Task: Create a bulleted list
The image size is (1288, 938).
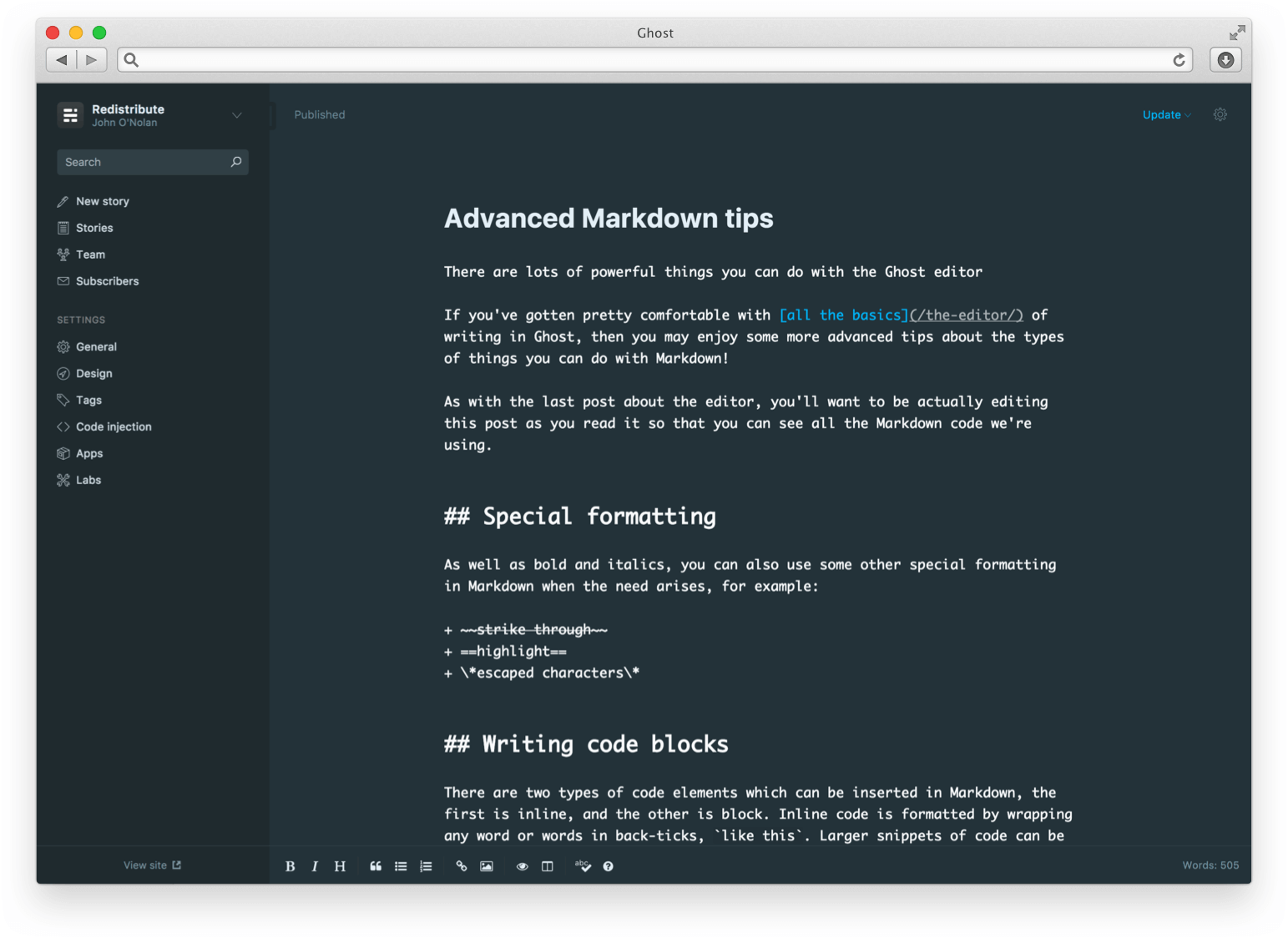Action: pyautogui.click(x=401, y=866)
